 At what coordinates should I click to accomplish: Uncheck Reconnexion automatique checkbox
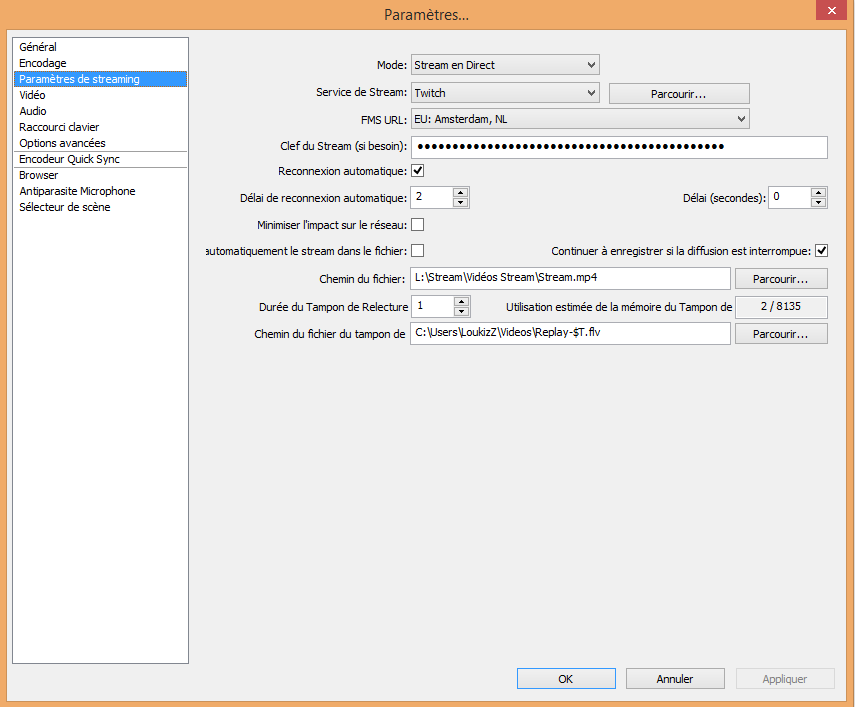click(x=418, y=171)
